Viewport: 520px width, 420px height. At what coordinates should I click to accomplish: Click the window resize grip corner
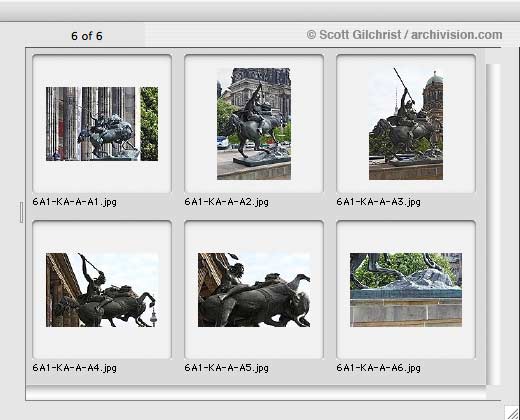tap(512, 413)
